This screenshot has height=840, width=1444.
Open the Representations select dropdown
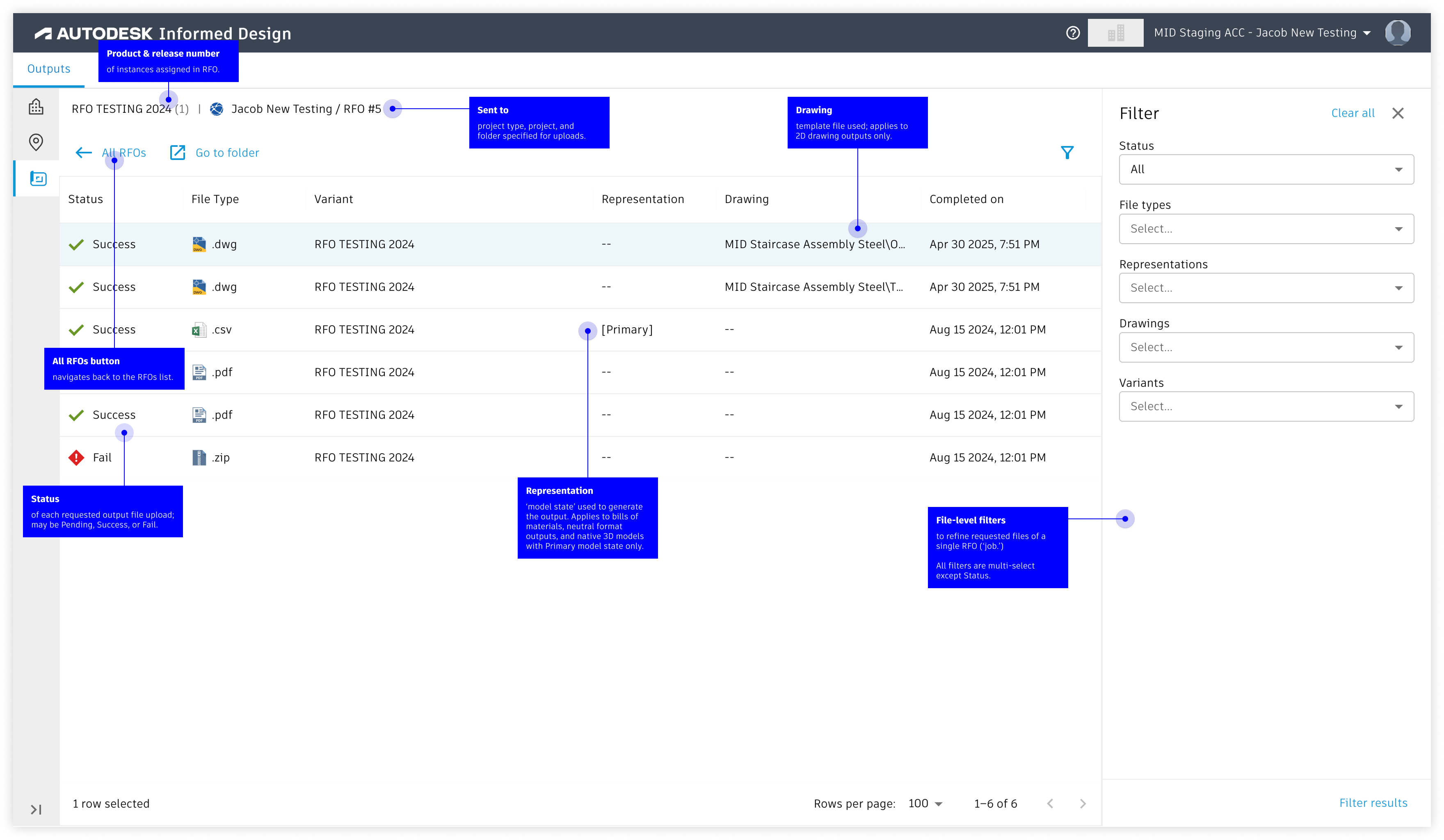click(1266, 288)
